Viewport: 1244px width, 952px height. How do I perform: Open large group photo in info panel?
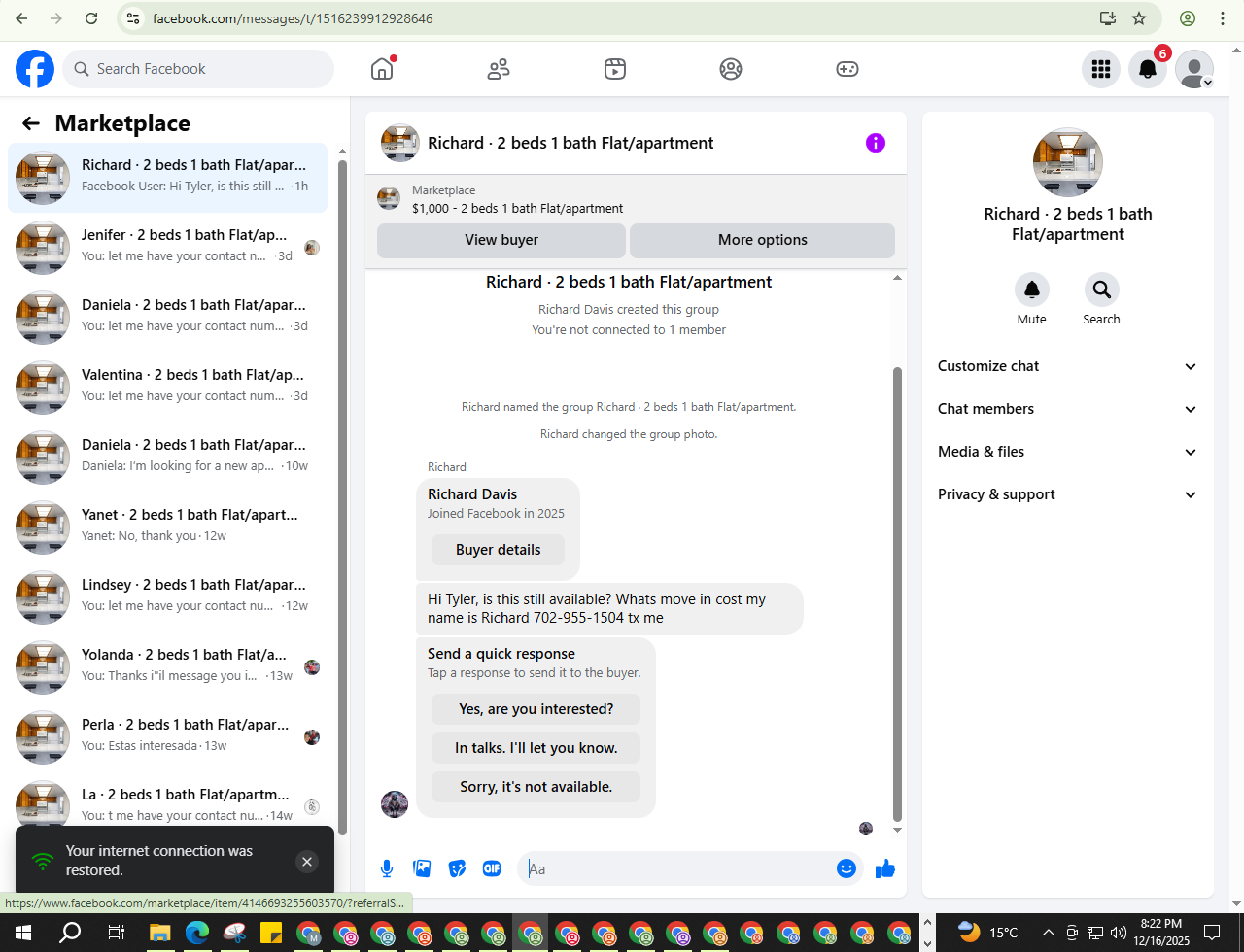[1067, 162]
